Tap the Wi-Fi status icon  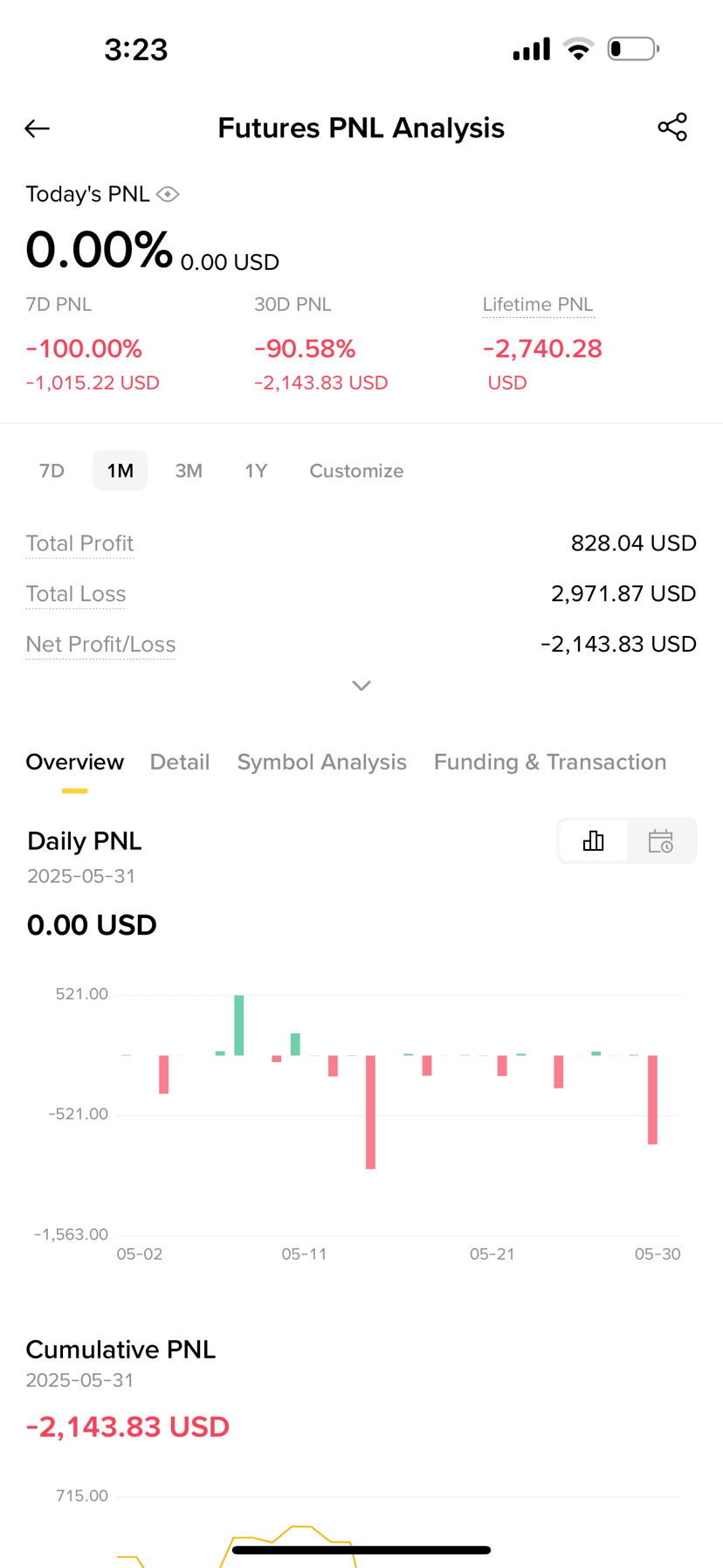[x=578, y=49]
